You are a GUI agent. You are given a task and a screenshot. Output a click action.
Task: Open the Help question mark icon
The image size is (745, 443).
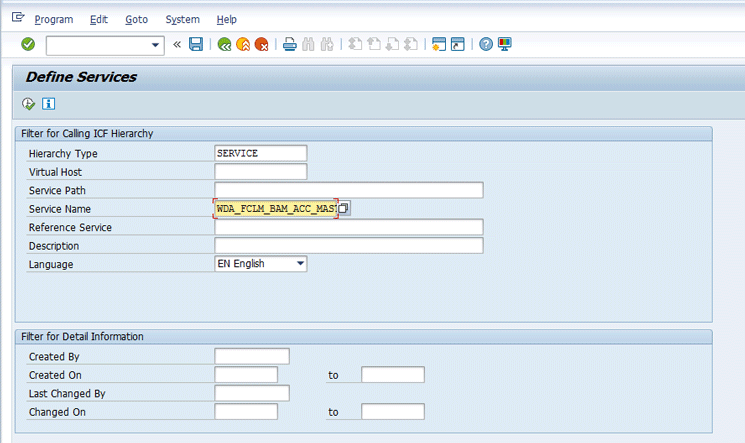click(x=486, y=44)
